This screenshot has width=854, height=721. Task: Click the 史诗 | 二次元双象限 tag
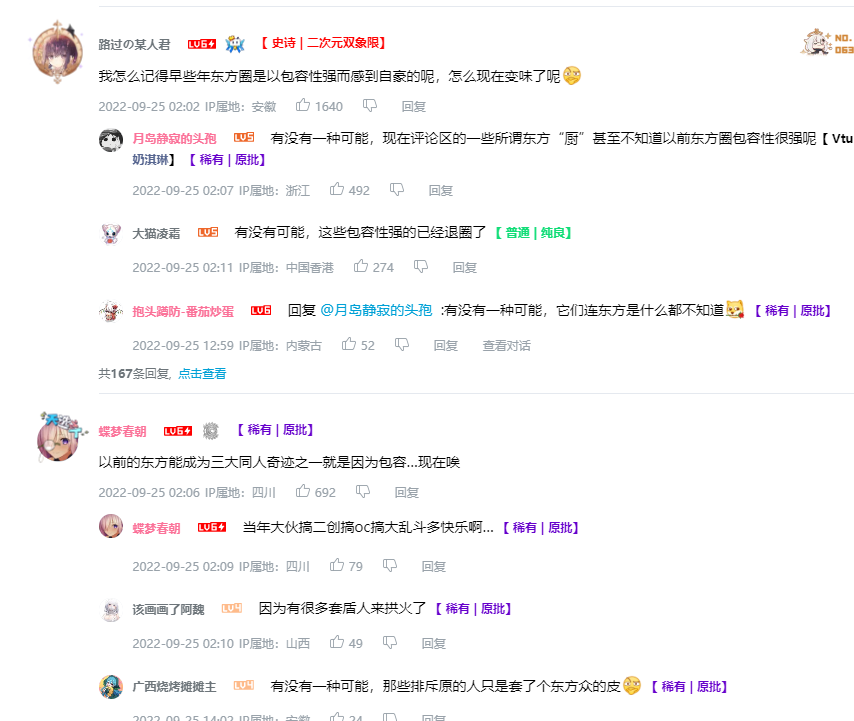tap(324, 43)
